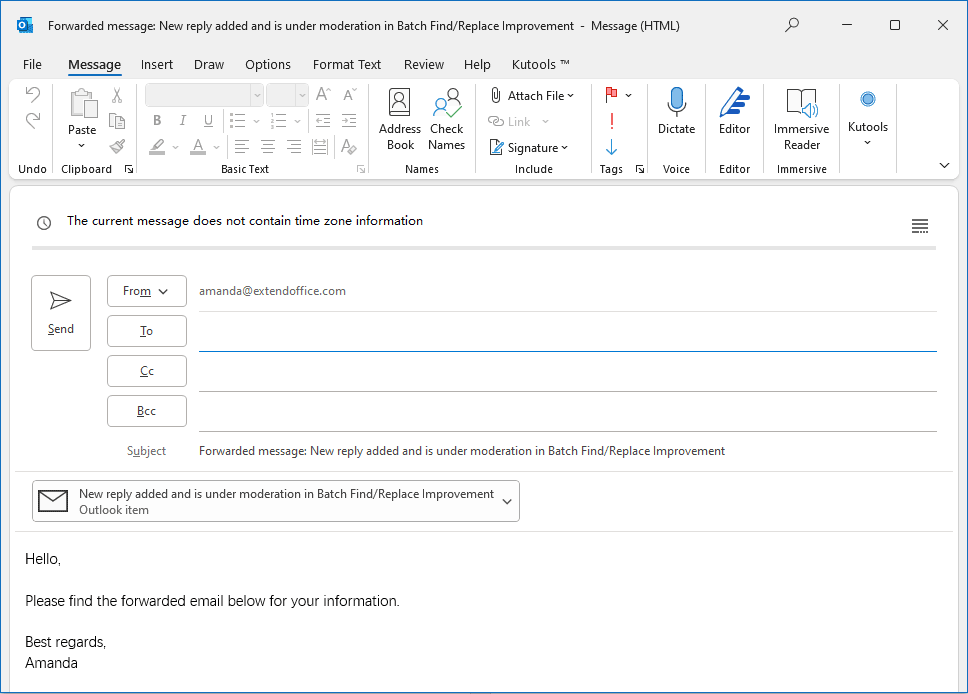Mark the message as High Importance
The height and width of the screenshot is (694, 968).
point(610,120)
